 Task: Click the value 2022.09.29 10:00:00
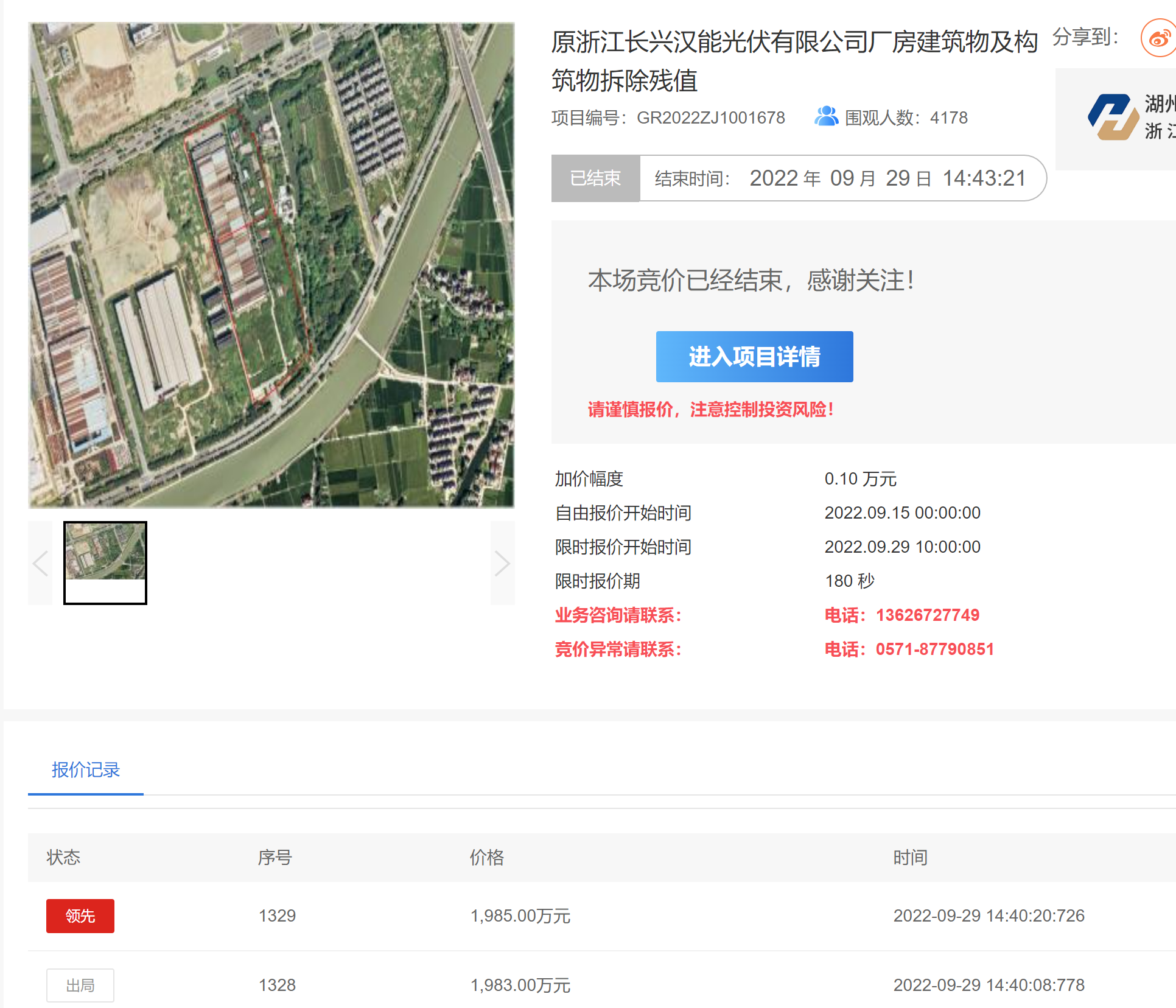tap(902, 547)
